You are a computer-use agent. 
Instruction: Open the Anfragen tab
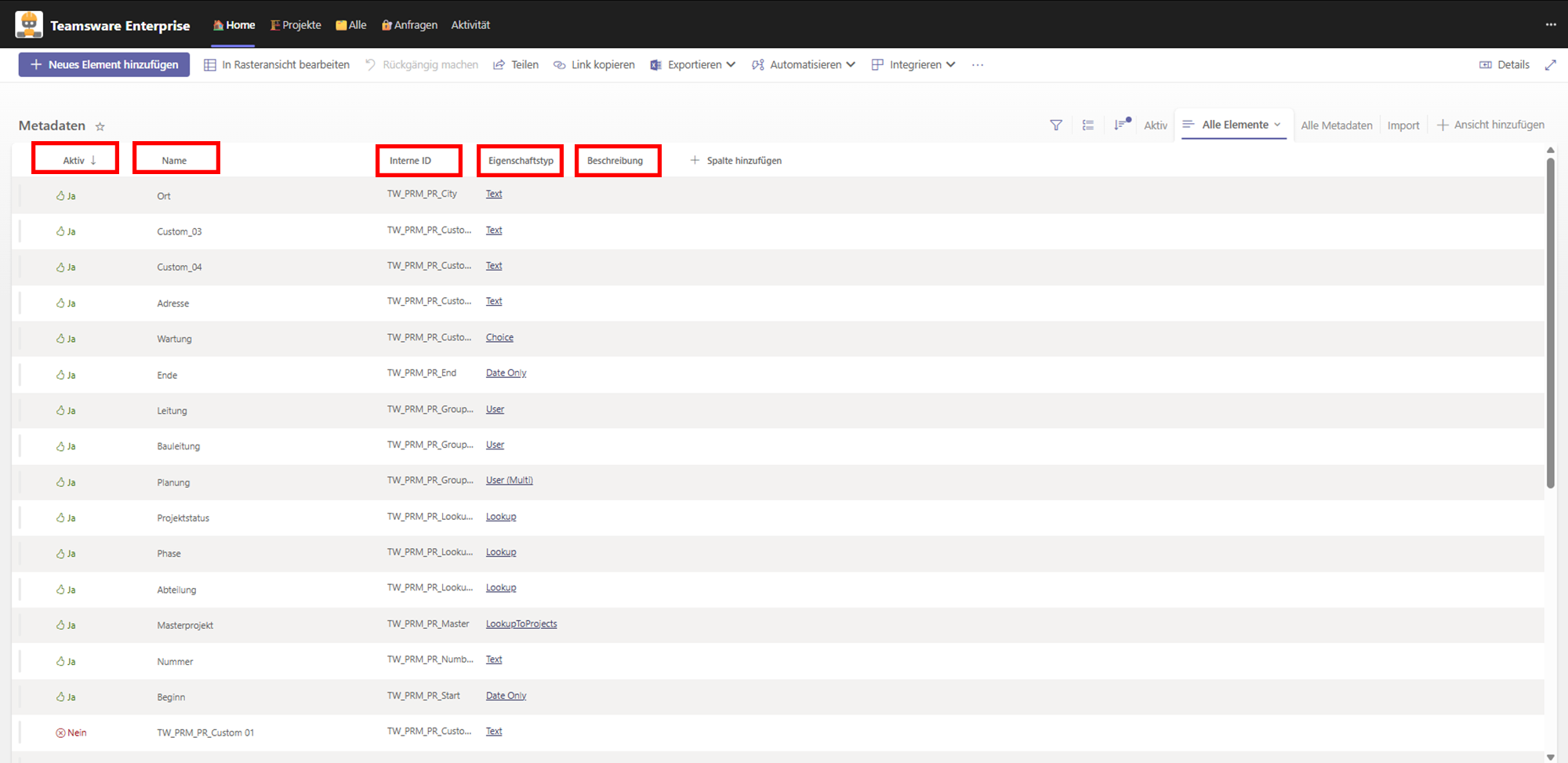point(409,25)
